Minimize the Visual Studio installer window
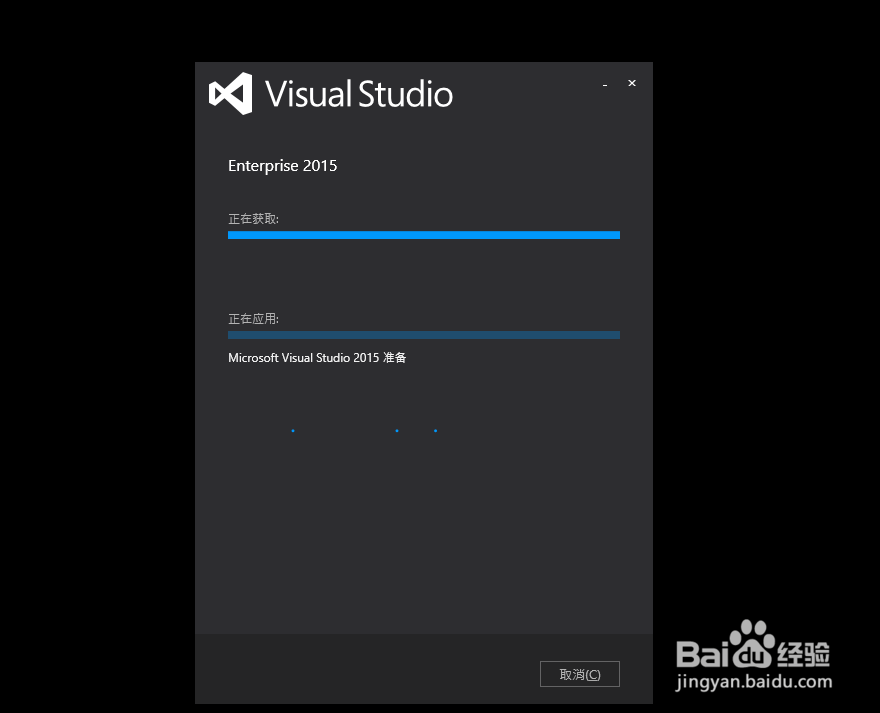Image resolution: width=880 pixels, height=713 pixels. [x=605, y=84]
